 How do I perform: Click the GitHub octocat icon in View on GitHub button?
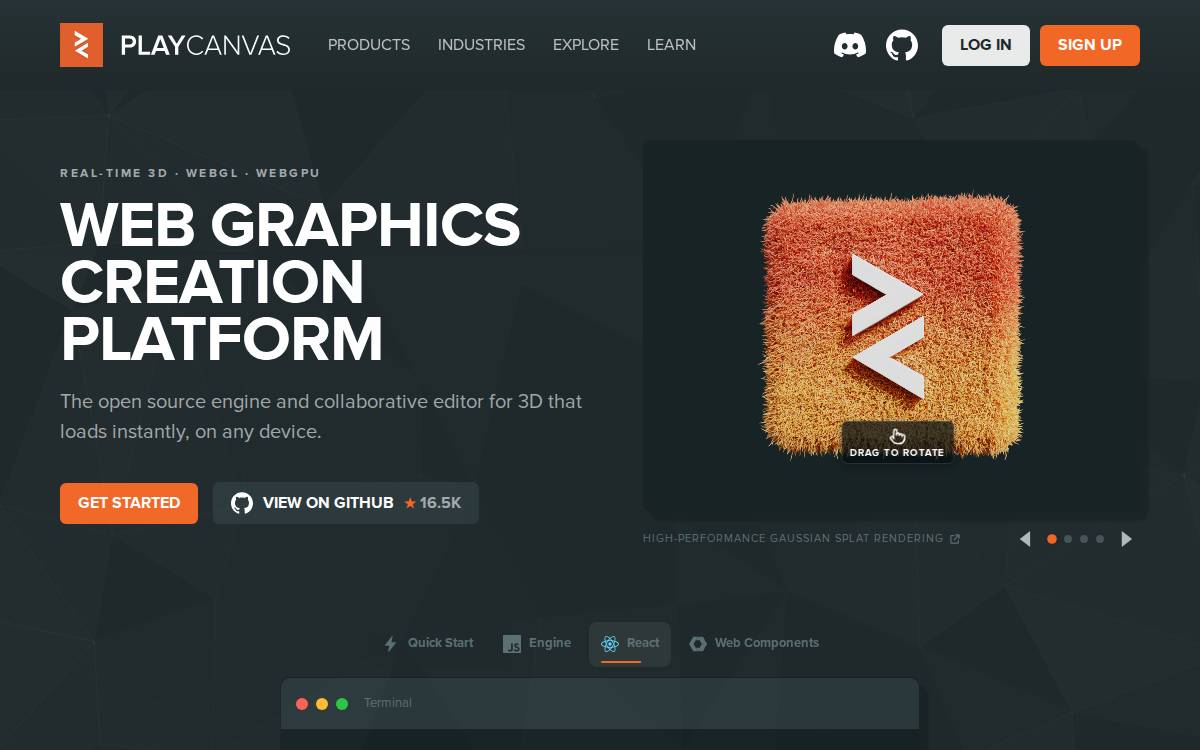tap(242, 503)
